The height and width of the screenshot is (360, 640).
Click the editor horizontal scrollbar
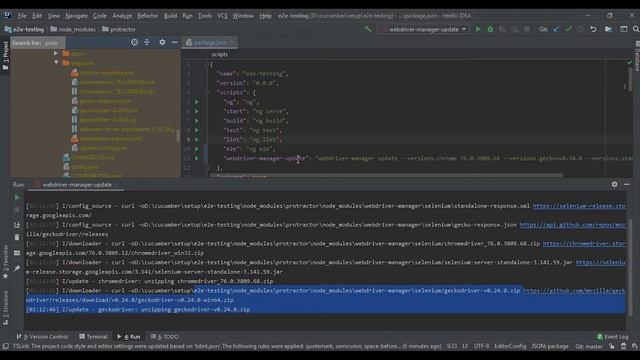click(386, 176)
